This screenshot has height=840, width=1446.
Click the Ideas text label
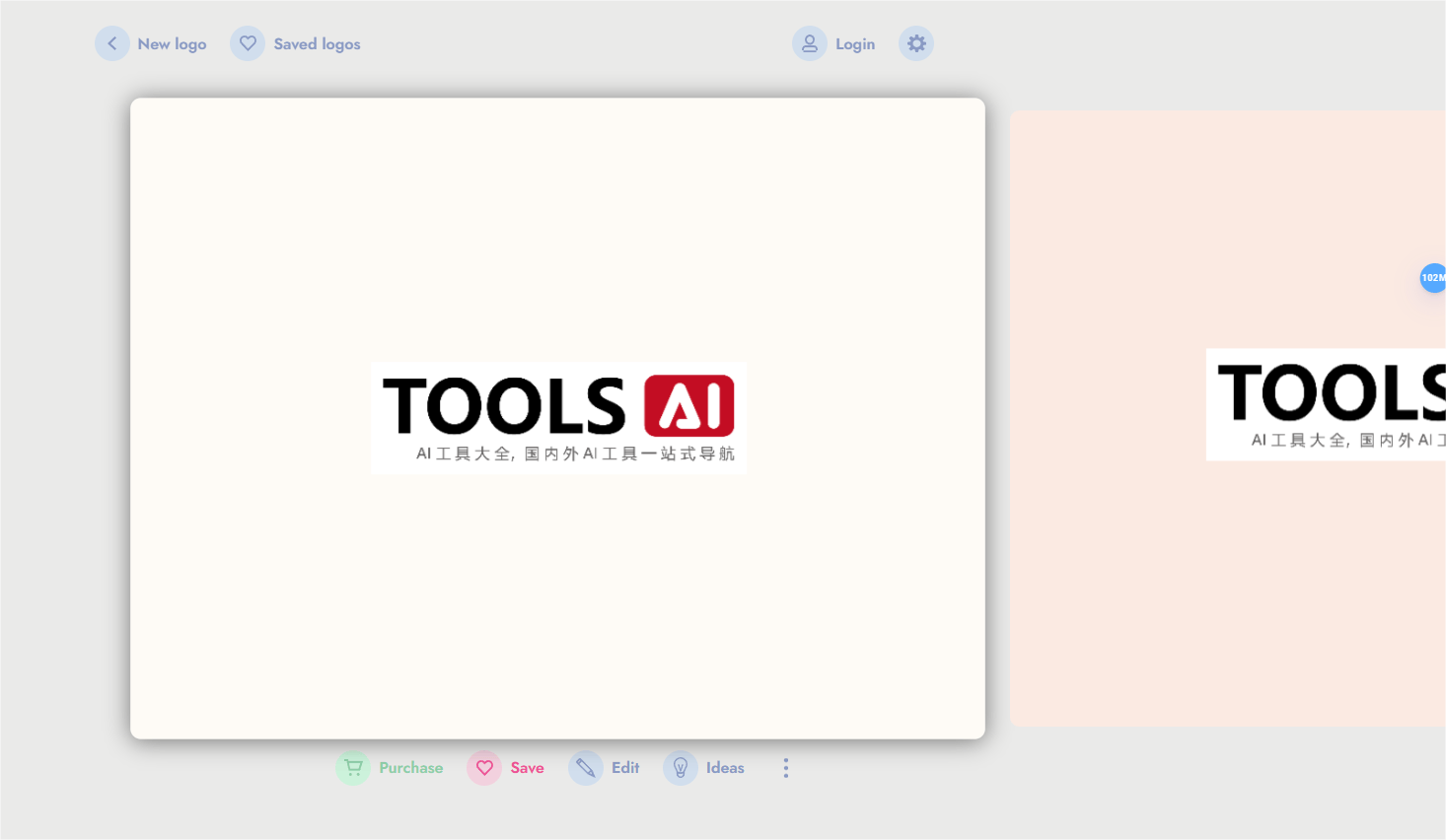point(725,768)
